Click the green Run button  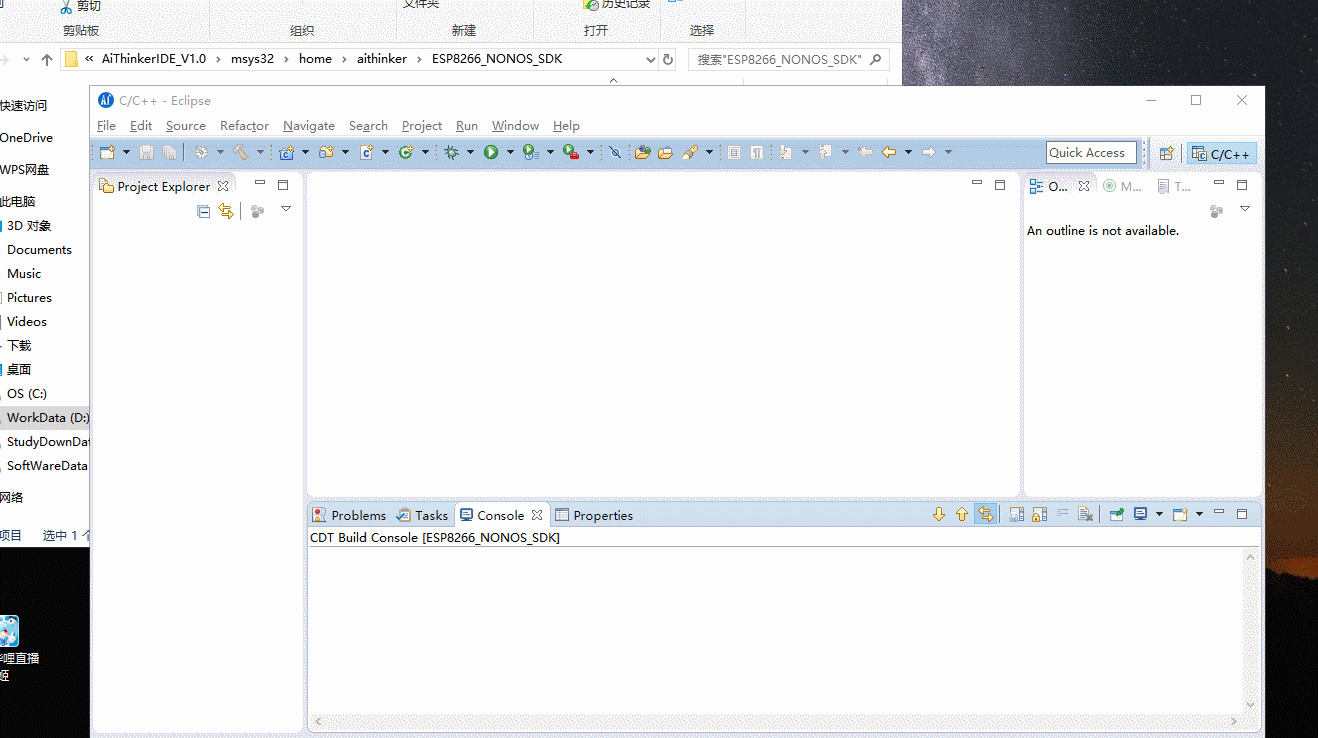(491, 152)
